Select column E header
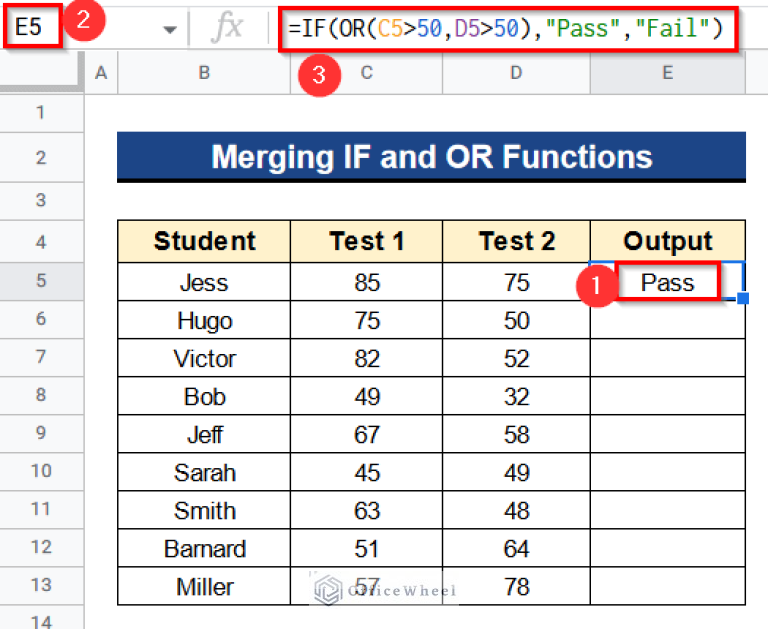The height and width of the screenshot is (629, 768). pyautogui.click(x=667, y=71)
